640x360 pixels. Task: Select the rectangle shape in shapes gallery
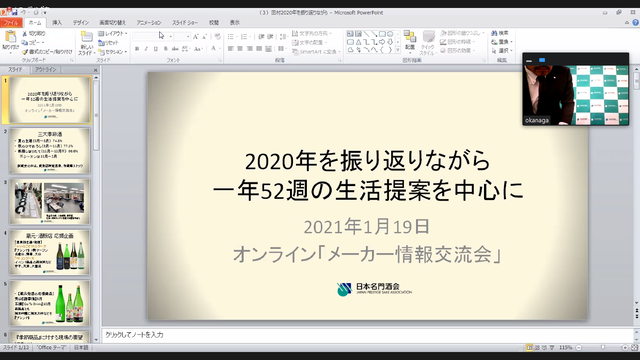[x=382, y=34]
